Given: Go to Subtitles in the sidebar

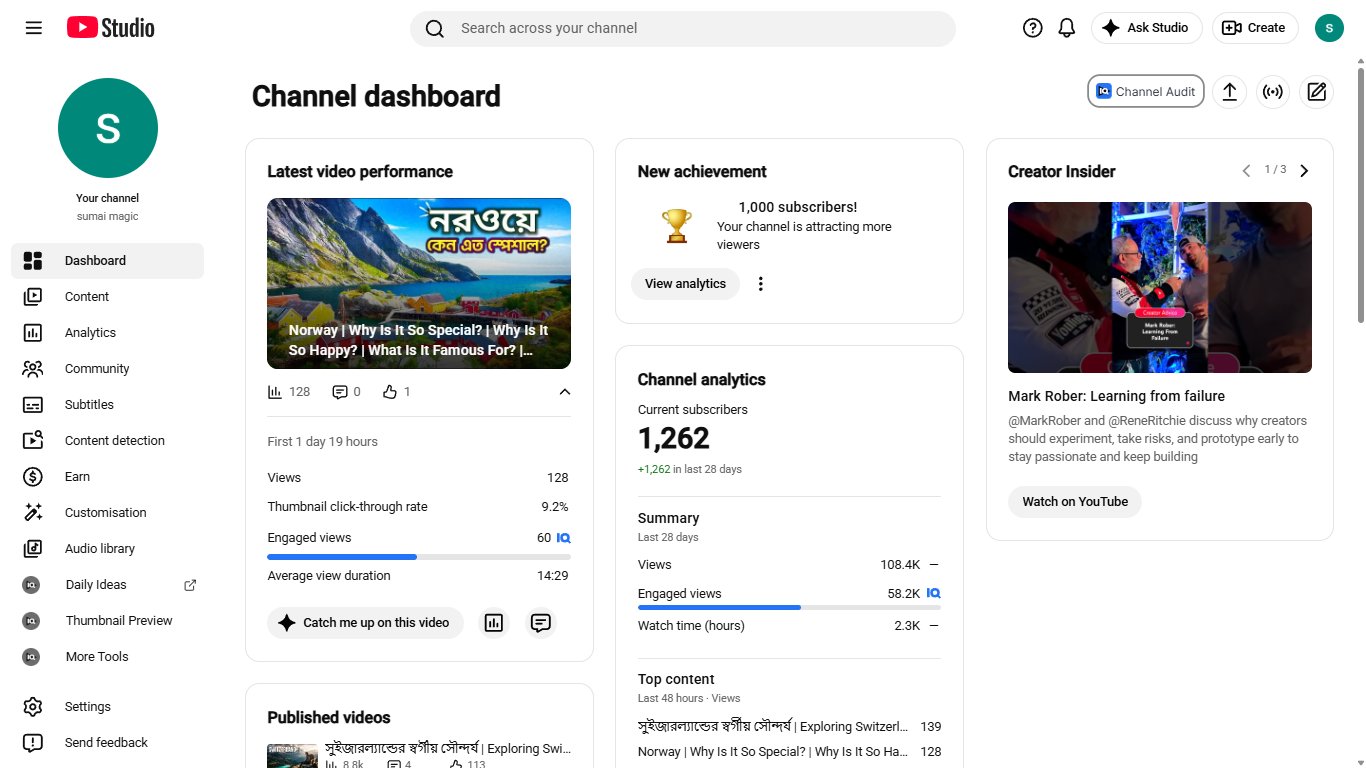Looking at the screenshot, I should tap(108, 405).
